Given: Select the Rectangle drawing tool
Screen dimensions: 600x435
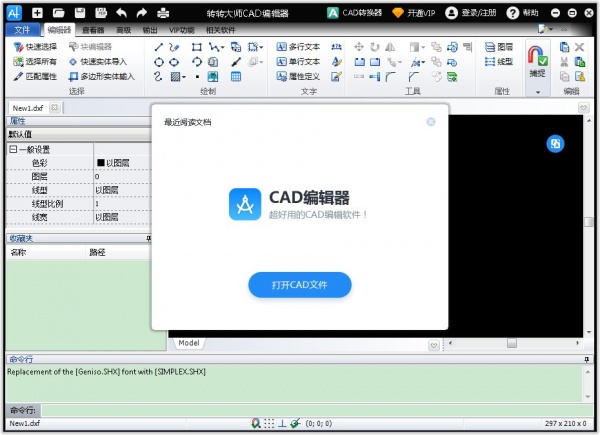Looking at the screenshot, I should [x=197, y=47].
